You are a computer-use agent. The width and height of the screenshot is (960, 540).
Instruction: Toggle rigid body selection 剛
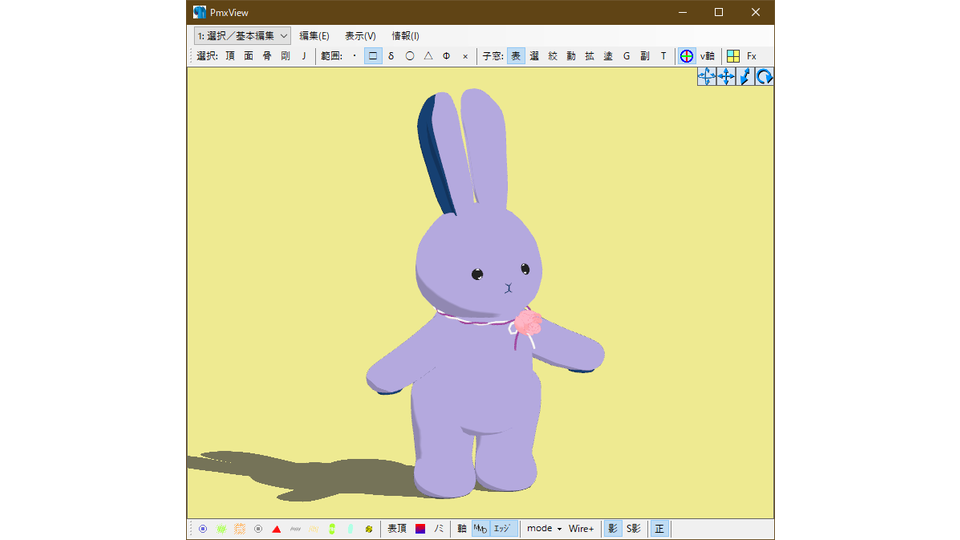(x=285, y=56)
